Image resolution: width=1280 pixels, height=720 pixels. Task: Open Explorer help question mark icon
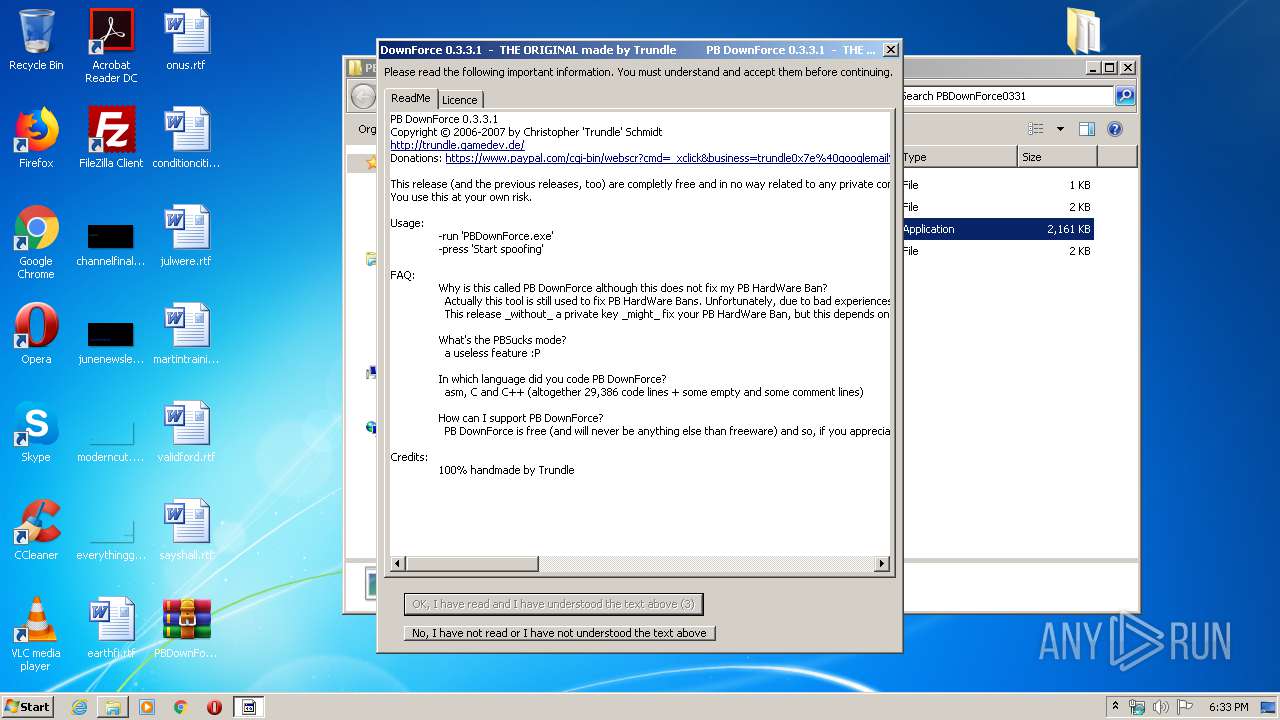1115,129
